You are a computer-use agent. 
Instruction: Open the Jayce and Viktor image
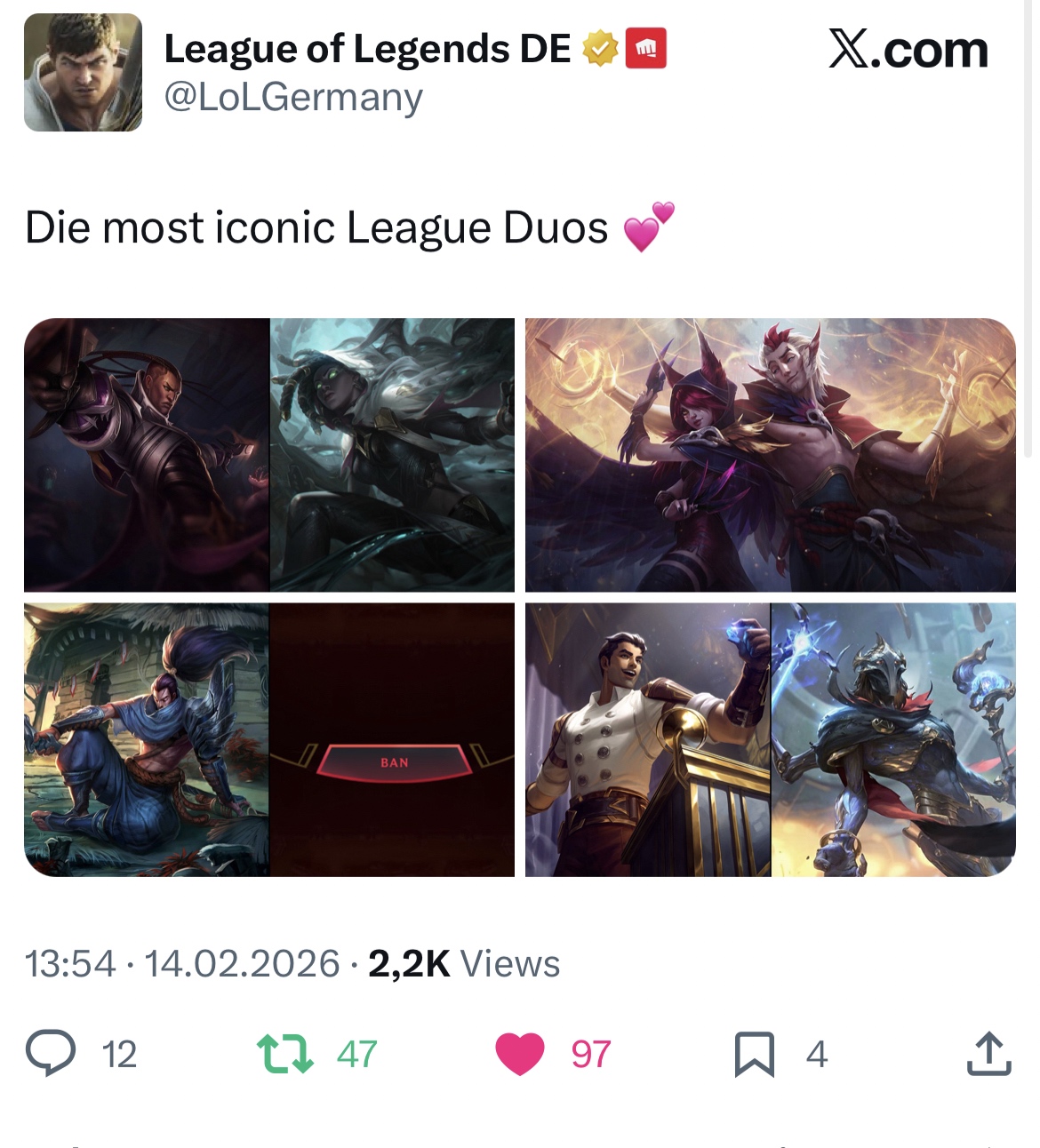[x=770, y=740]
